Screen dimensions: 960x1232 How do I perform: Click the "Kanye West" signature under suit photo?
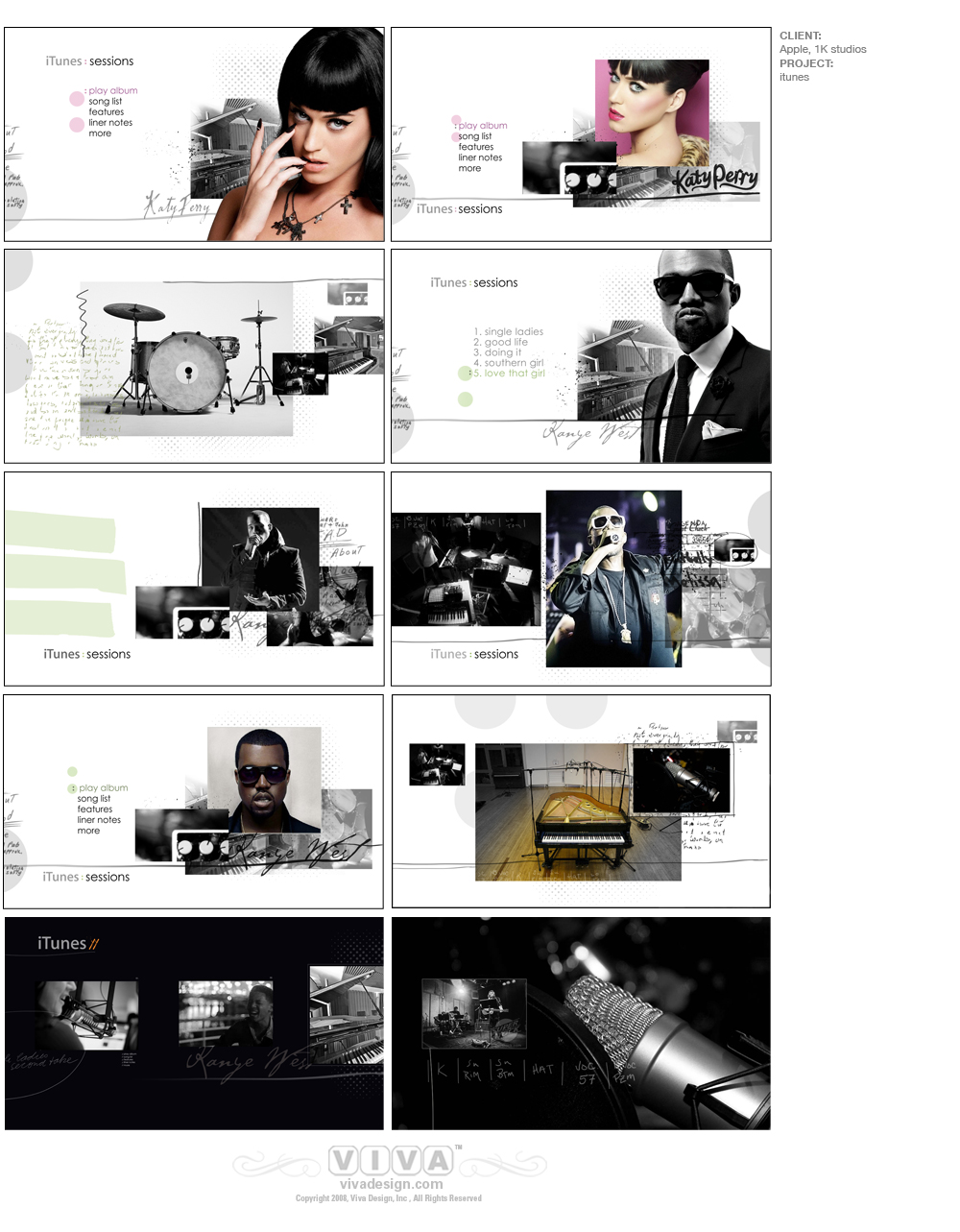point(590,434)
